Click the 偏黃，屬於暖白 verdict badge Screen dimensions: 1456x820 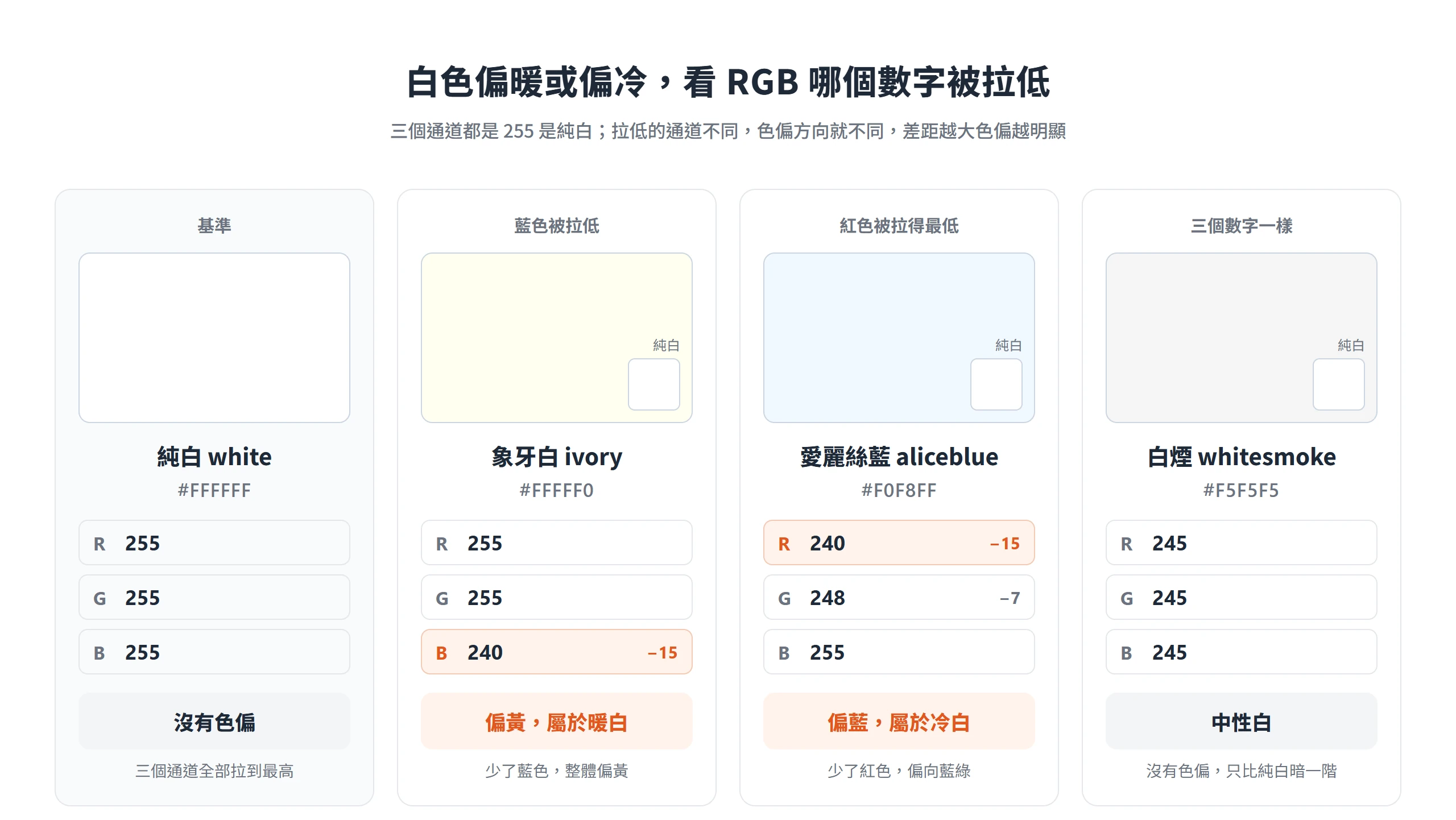click(x=557, y=721)
